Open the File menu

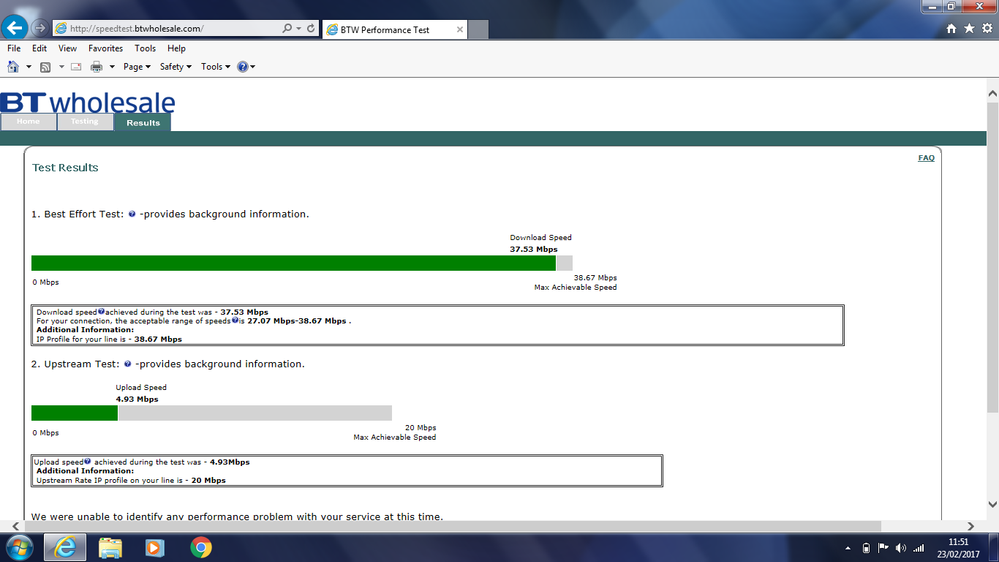pyautogui.click(x=14, y=48)
